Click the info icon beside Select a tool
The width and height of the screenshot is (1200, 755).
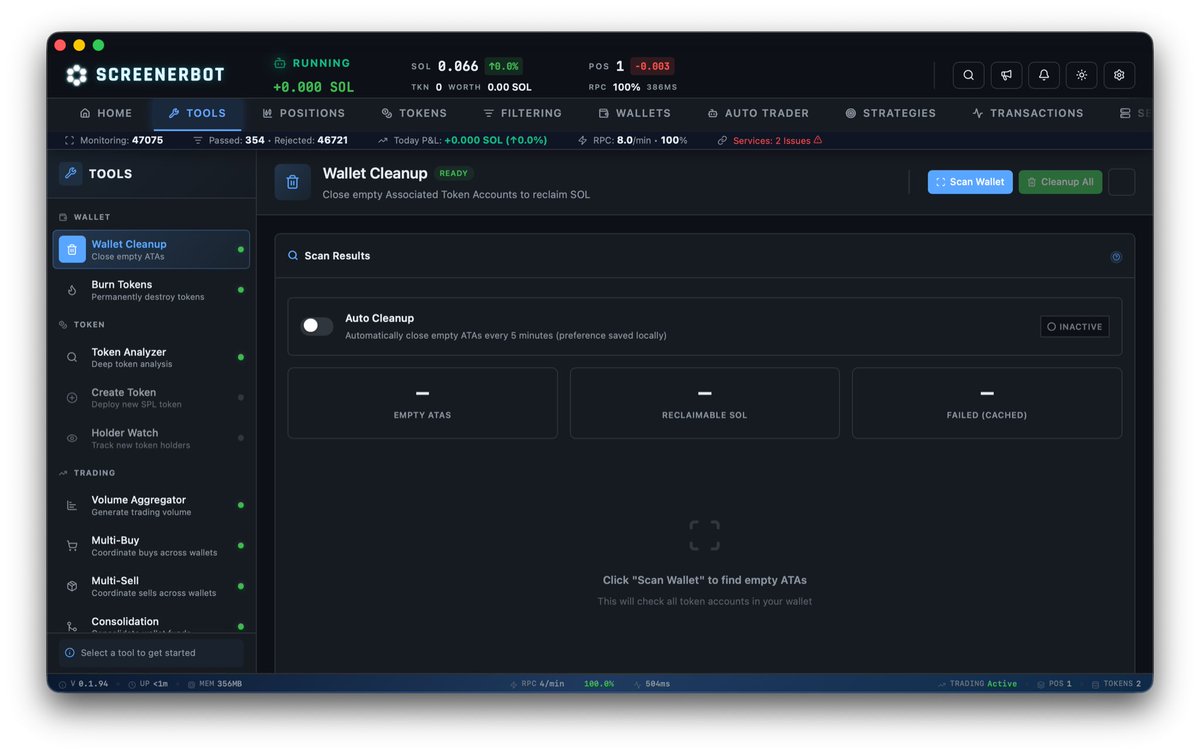(x=70, y=653)
